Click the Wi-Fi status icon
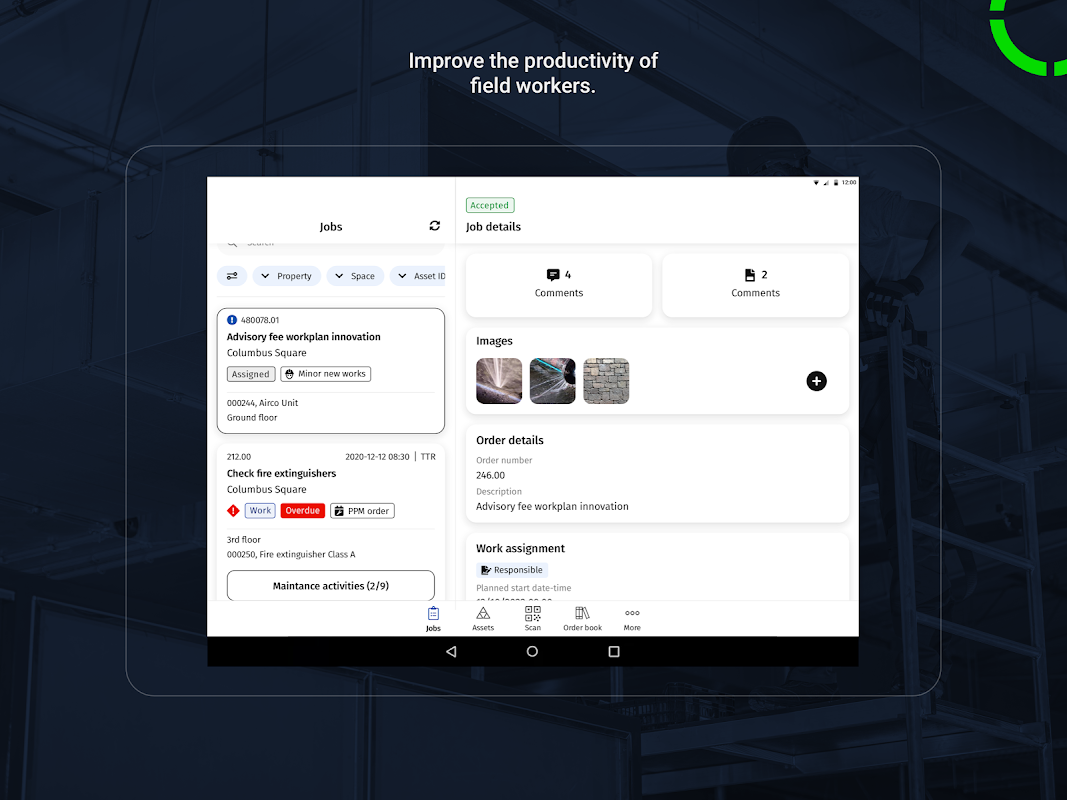This screenshot has height=800, width=1067. pyautogui.click(x=816, y=182)
